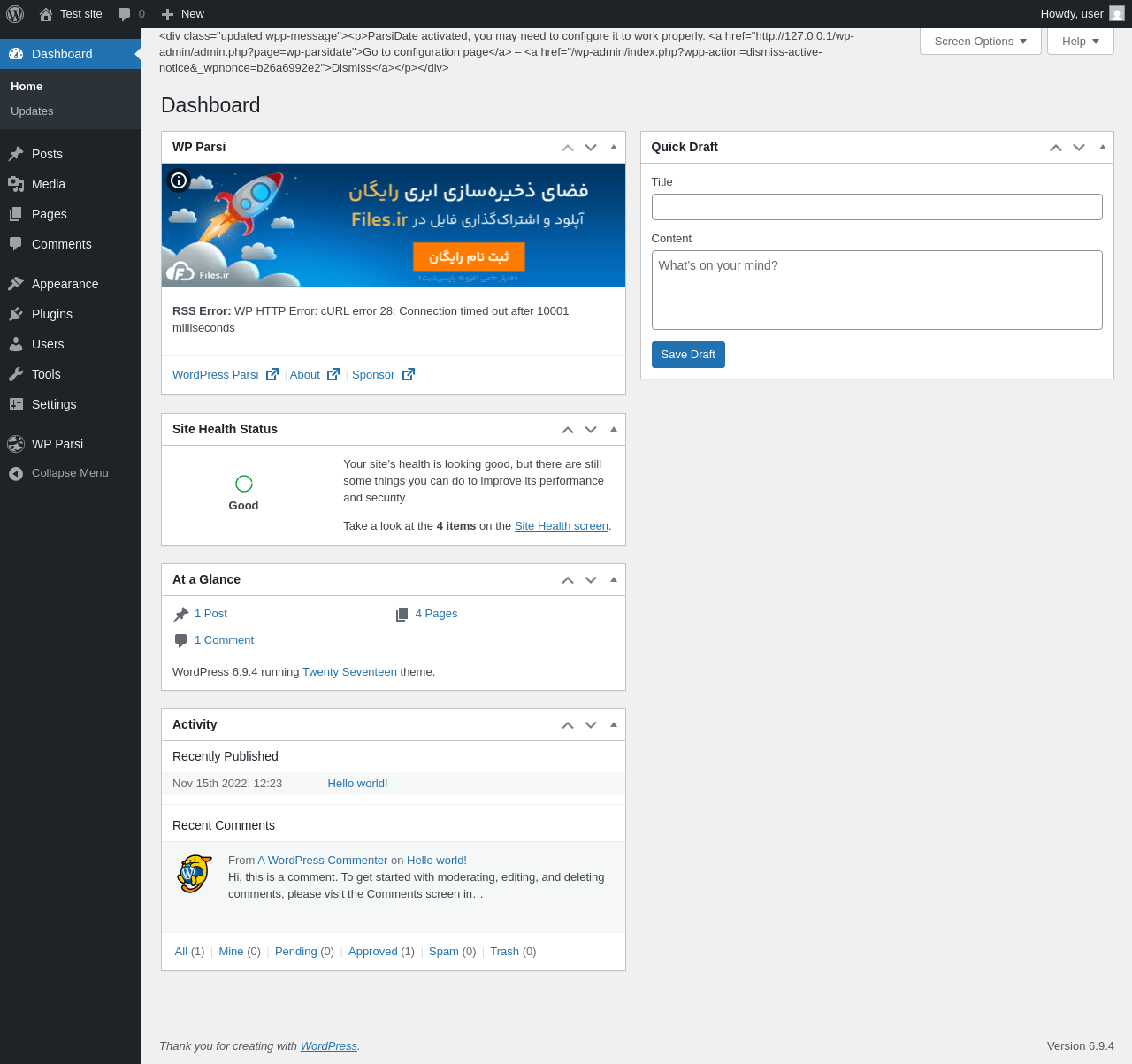Open the Appearance menu item

pos(71,284)
